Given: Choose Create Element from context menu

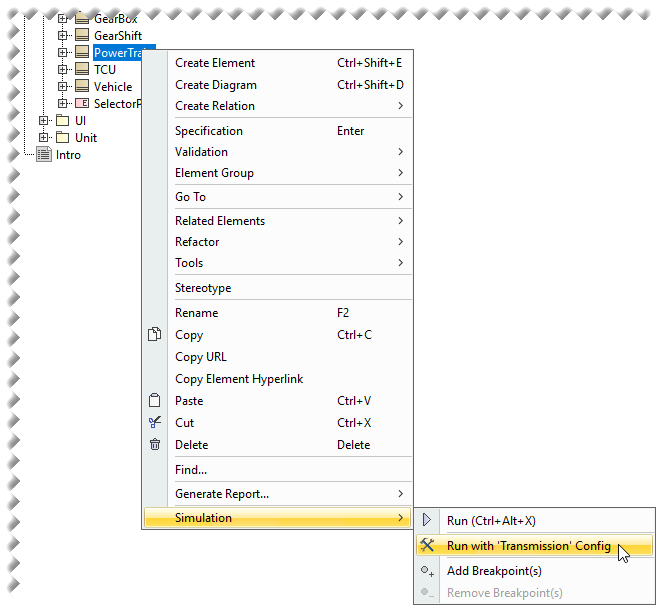Looking at the screenshot, I should (277, 63).
